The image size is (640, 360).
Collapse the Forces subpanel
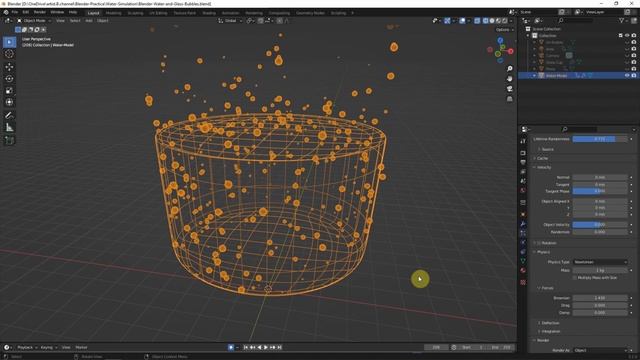click(546, 288)
